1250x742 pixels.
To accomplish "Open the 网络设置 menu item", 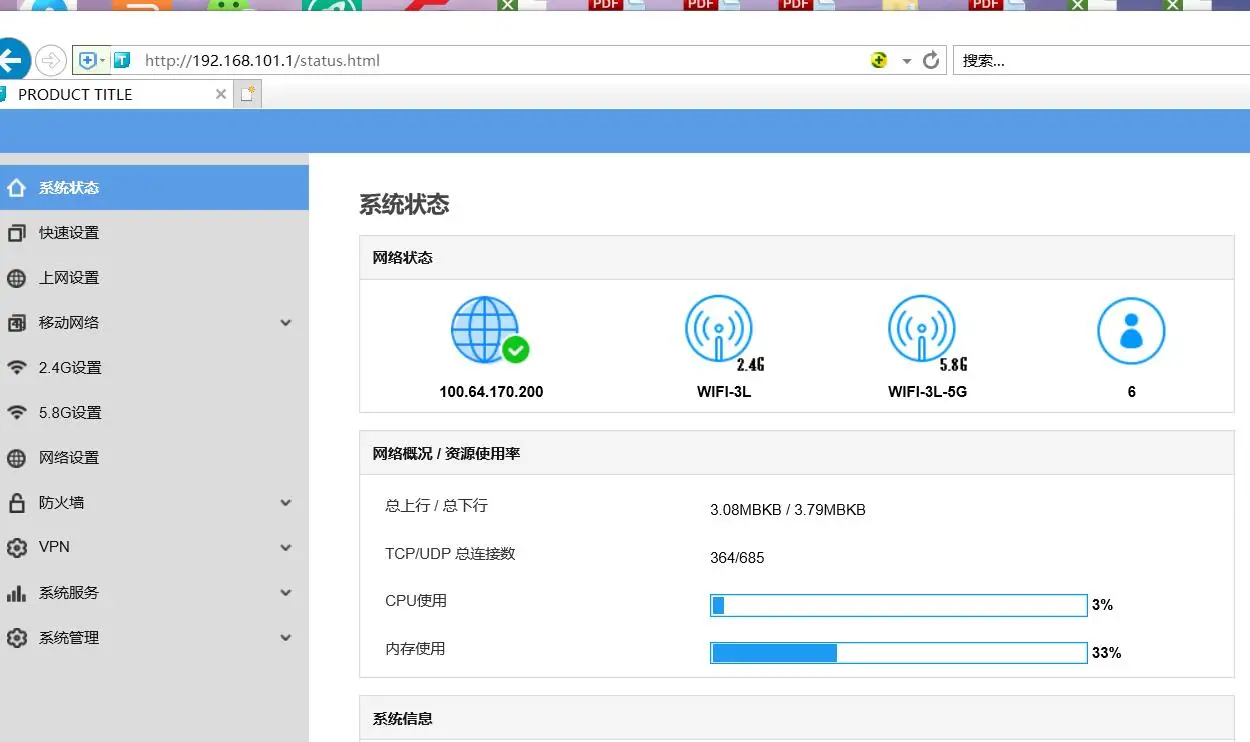I will point(154,458).
